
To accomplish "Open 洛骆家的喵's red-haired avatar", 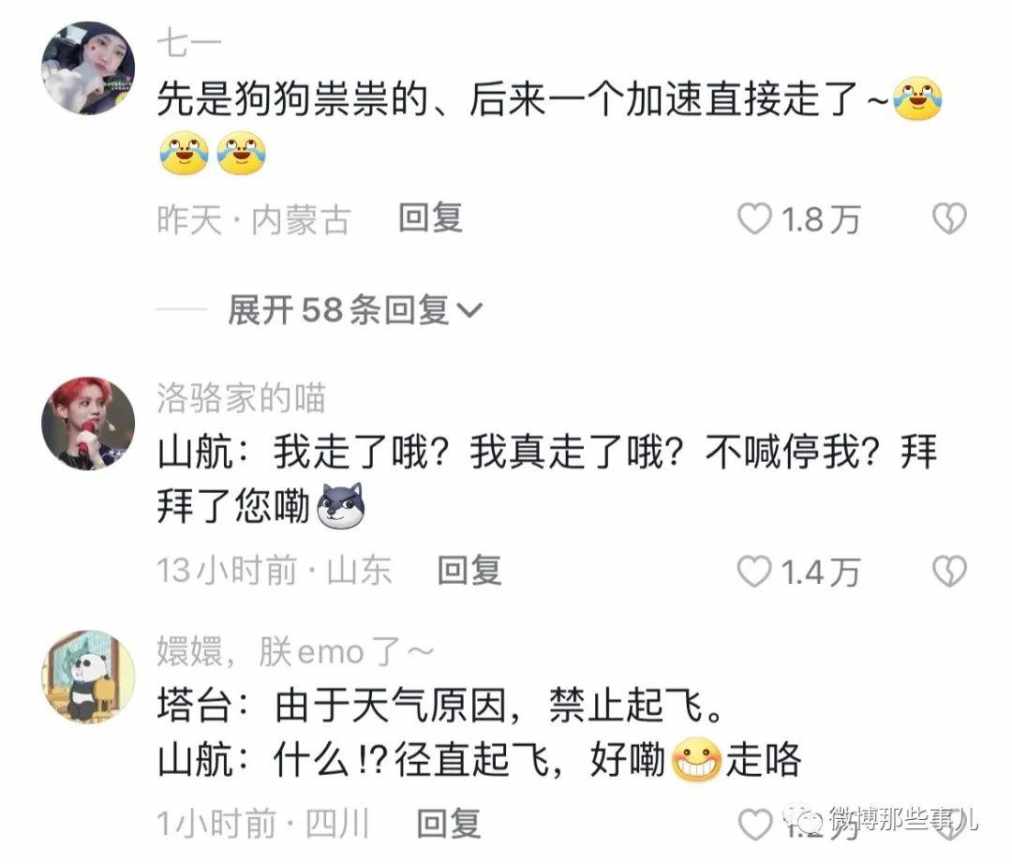I will point(88,423).
